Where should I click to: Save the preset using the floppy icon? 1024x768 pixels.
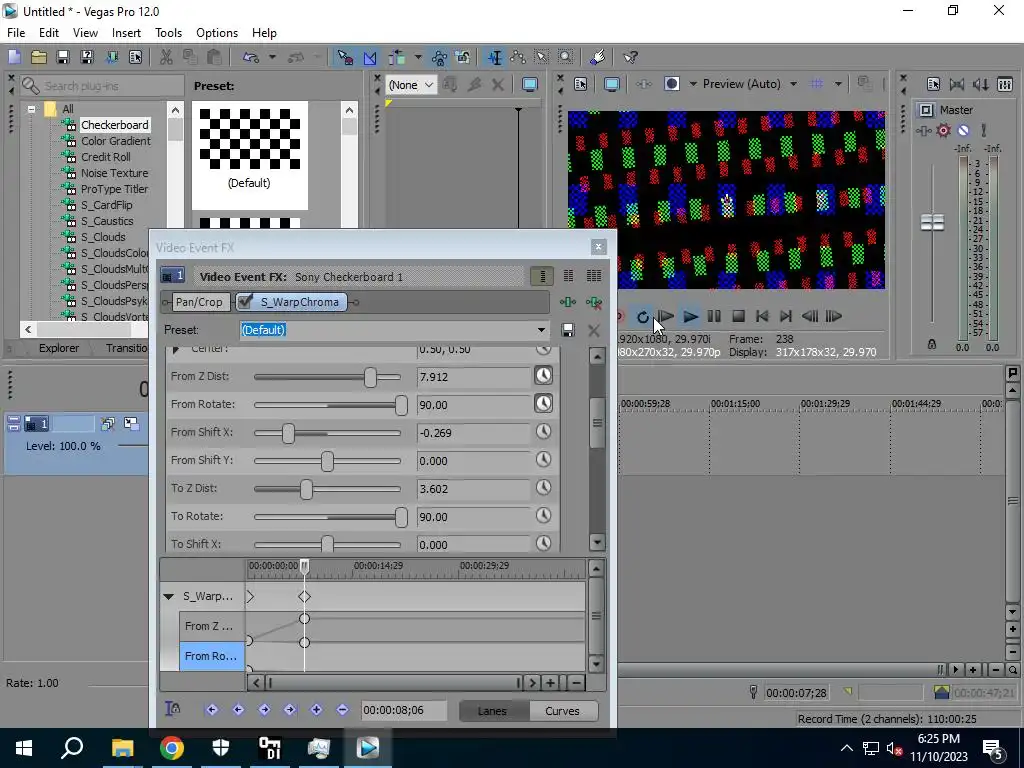568,330
